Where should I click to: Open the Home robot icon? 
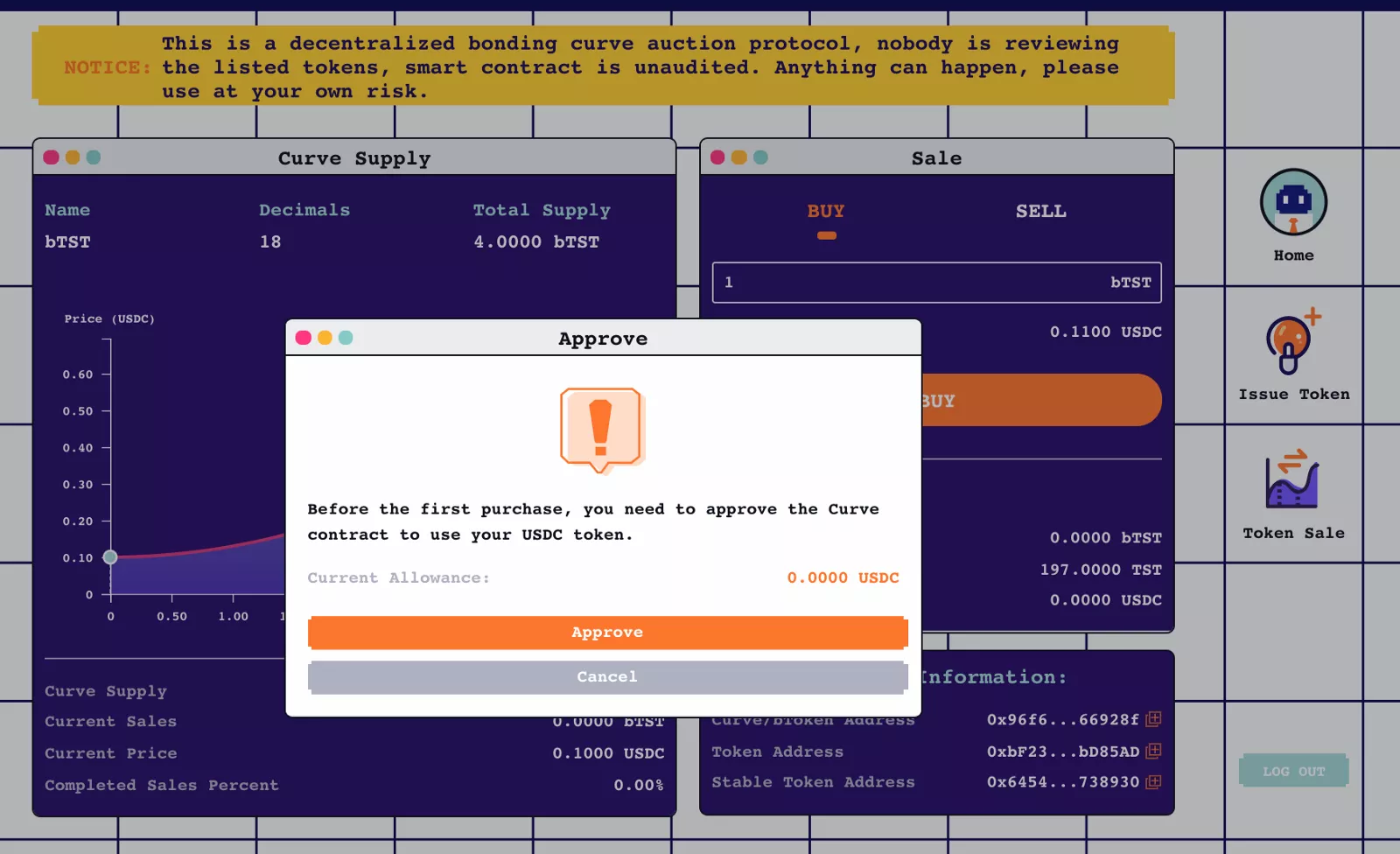1293,202
